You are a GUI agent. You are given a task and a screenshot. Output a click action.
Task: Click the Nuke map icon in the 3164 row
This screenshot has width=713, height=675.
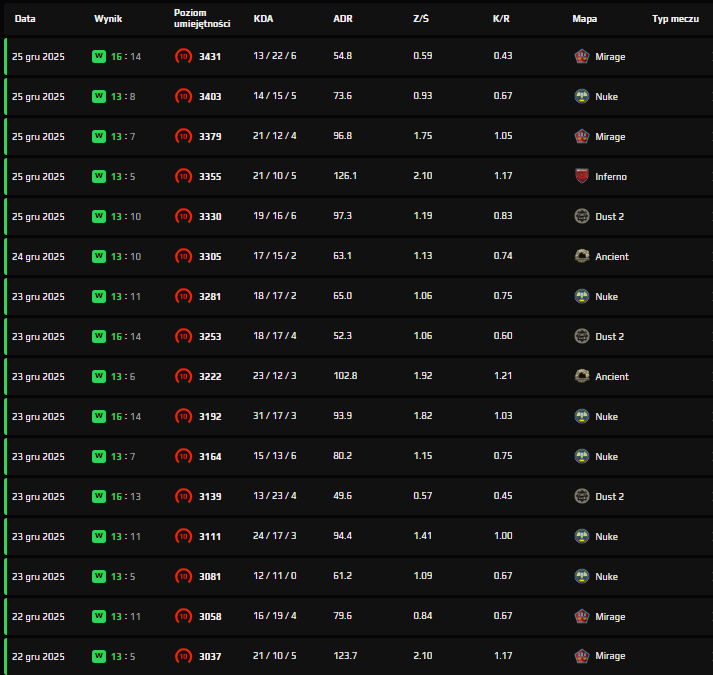[x=582, y=457]
